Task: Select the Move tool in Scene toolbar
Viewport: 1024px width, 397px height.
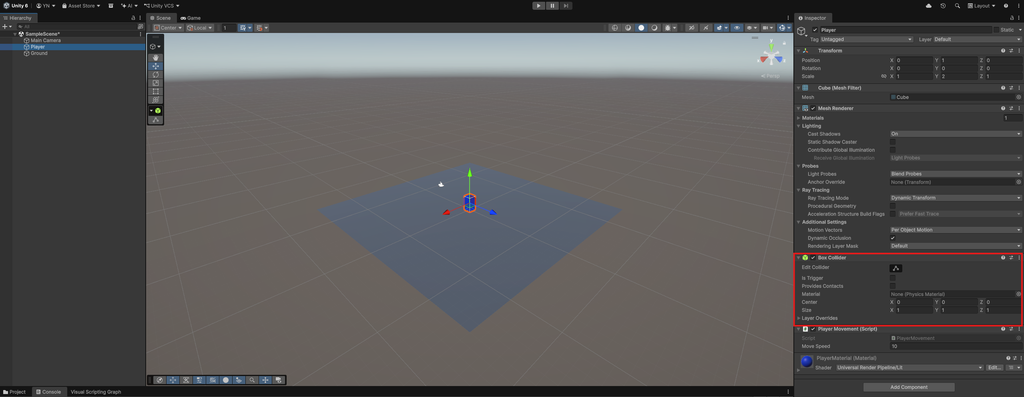Action: point(155,67)
